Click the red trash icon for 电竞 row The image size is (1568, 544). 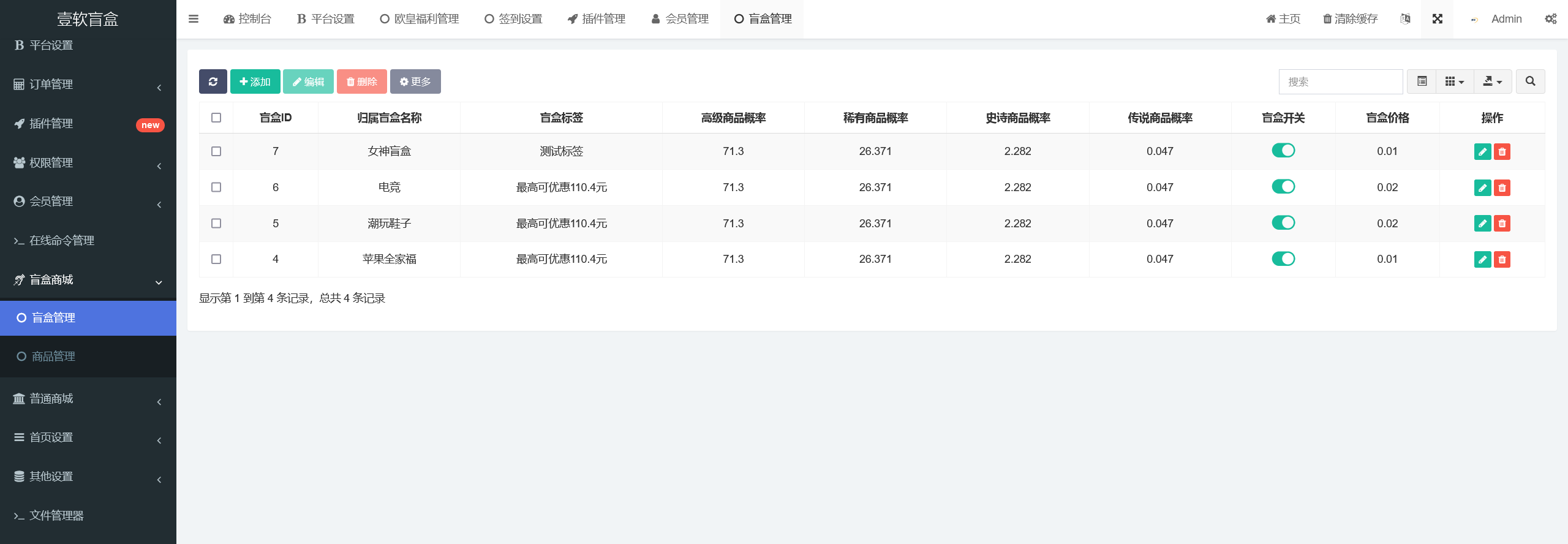[x=1502, y=188]
